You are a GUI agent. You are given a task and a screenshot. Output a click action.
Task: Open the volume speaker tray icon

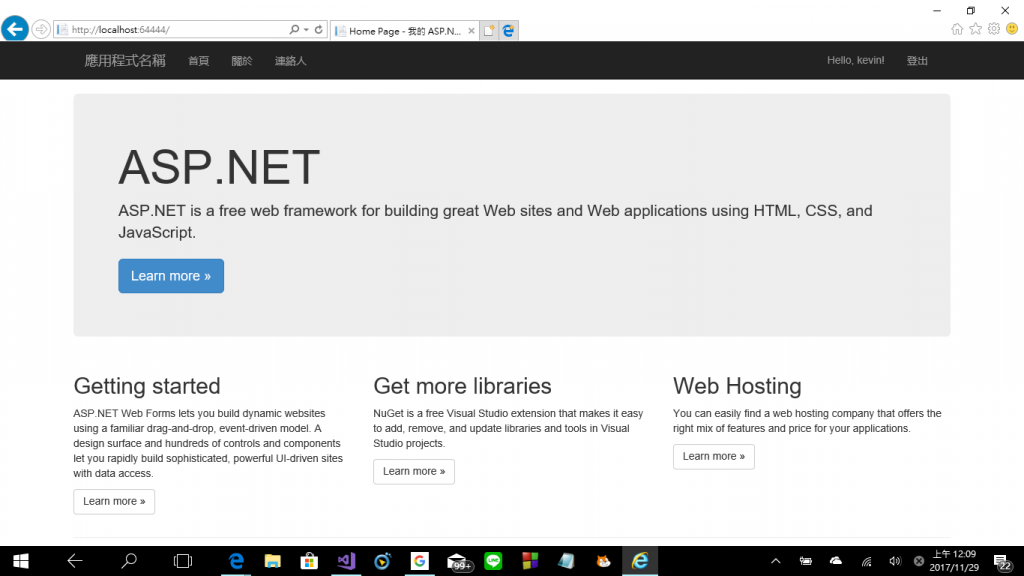895,561
